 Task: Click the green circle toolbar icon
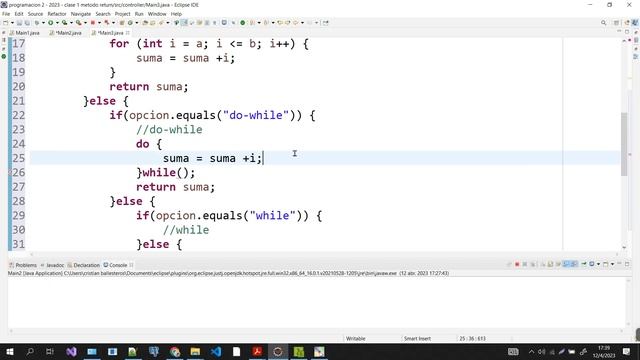click(x=242, y=23)
